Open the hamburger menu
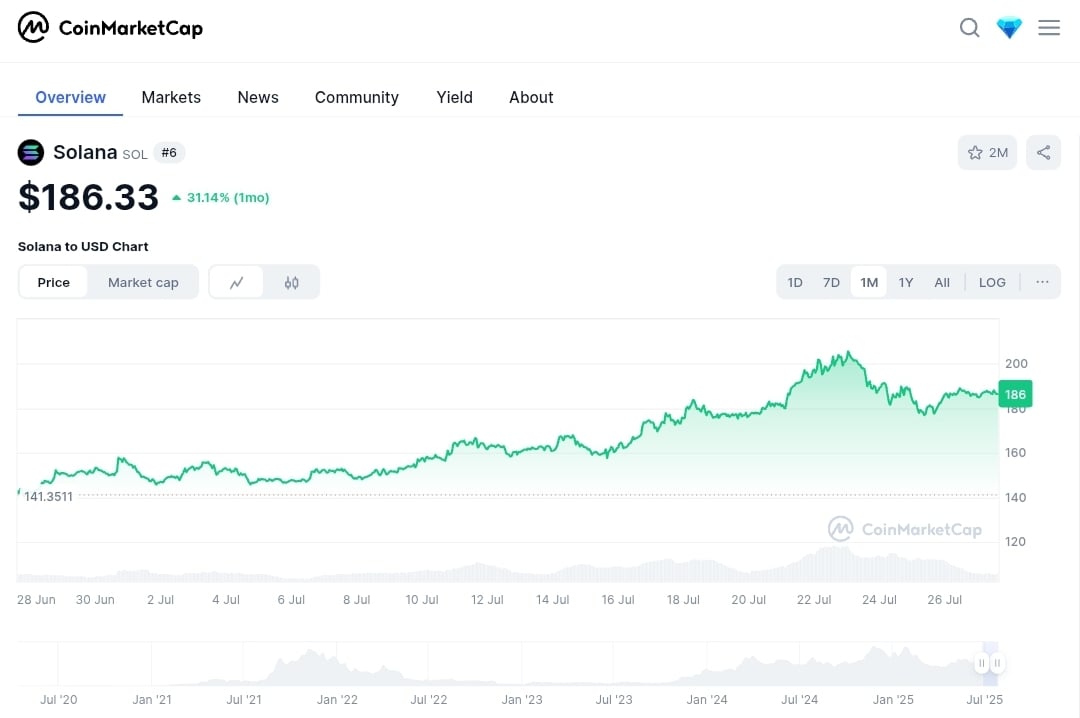 pyautogui.click(x=1049, y=28)
